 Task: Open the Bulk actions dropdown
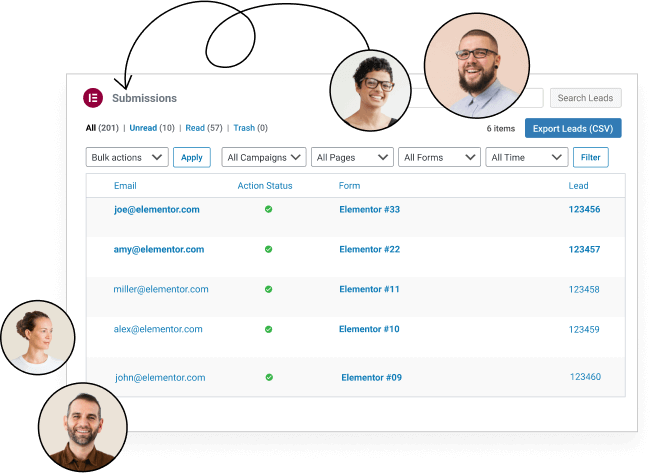(127, 157)
